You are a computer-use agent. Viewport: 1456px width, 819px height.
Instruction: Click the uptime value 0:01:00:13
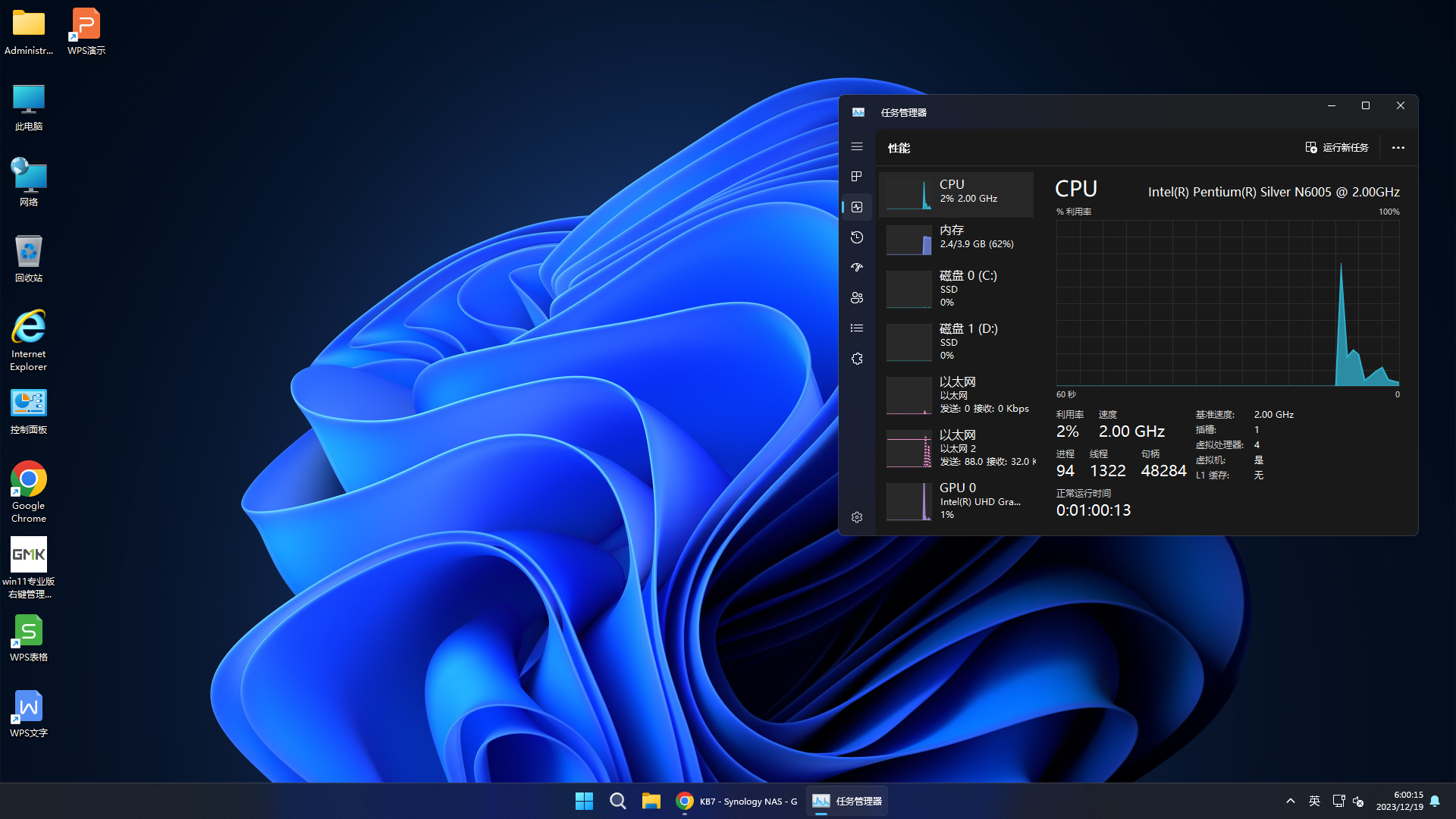click(1093, 510)
